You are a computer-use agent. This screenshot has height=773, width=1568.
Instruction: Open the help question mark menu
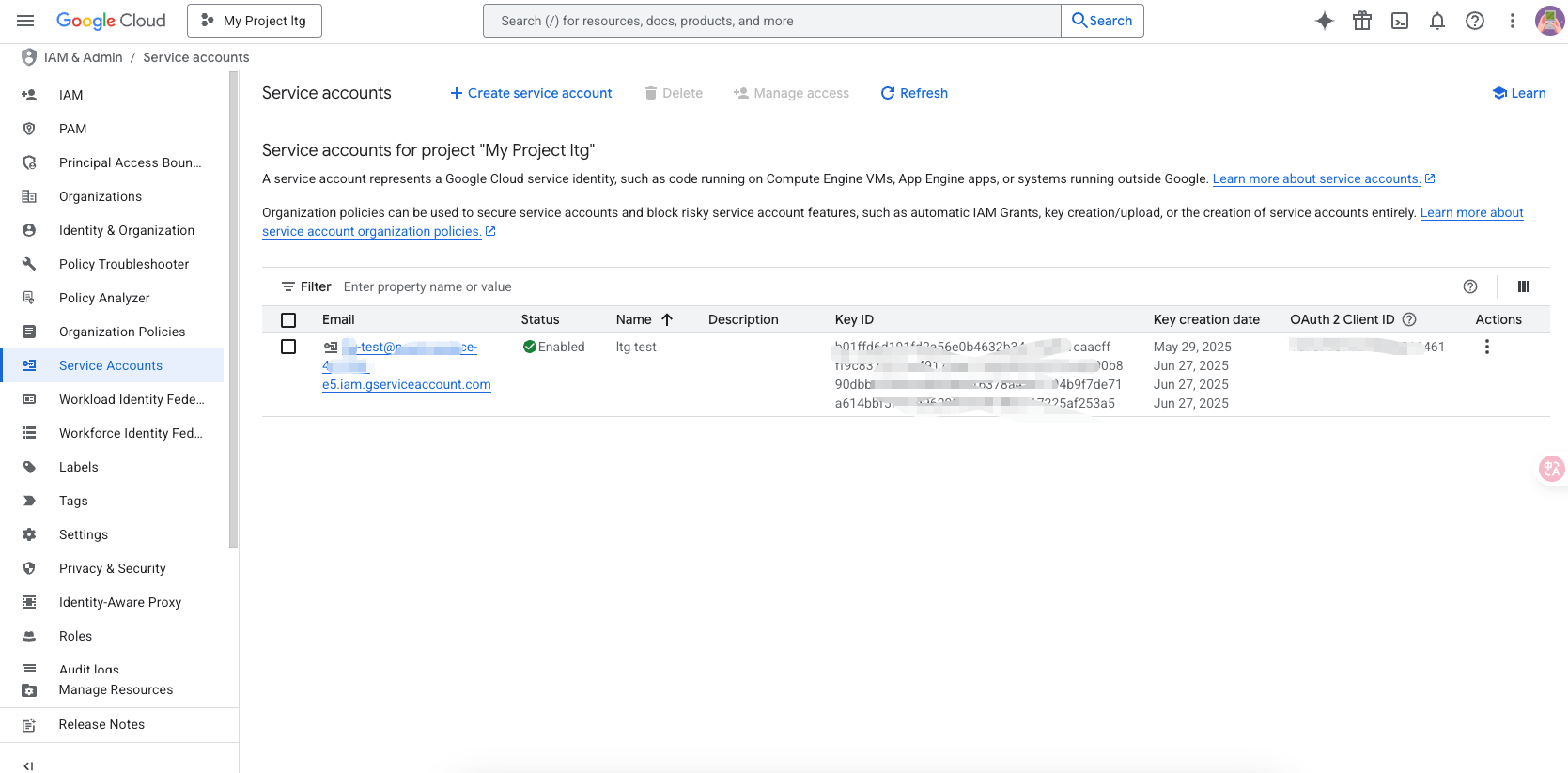[1474, 21]
